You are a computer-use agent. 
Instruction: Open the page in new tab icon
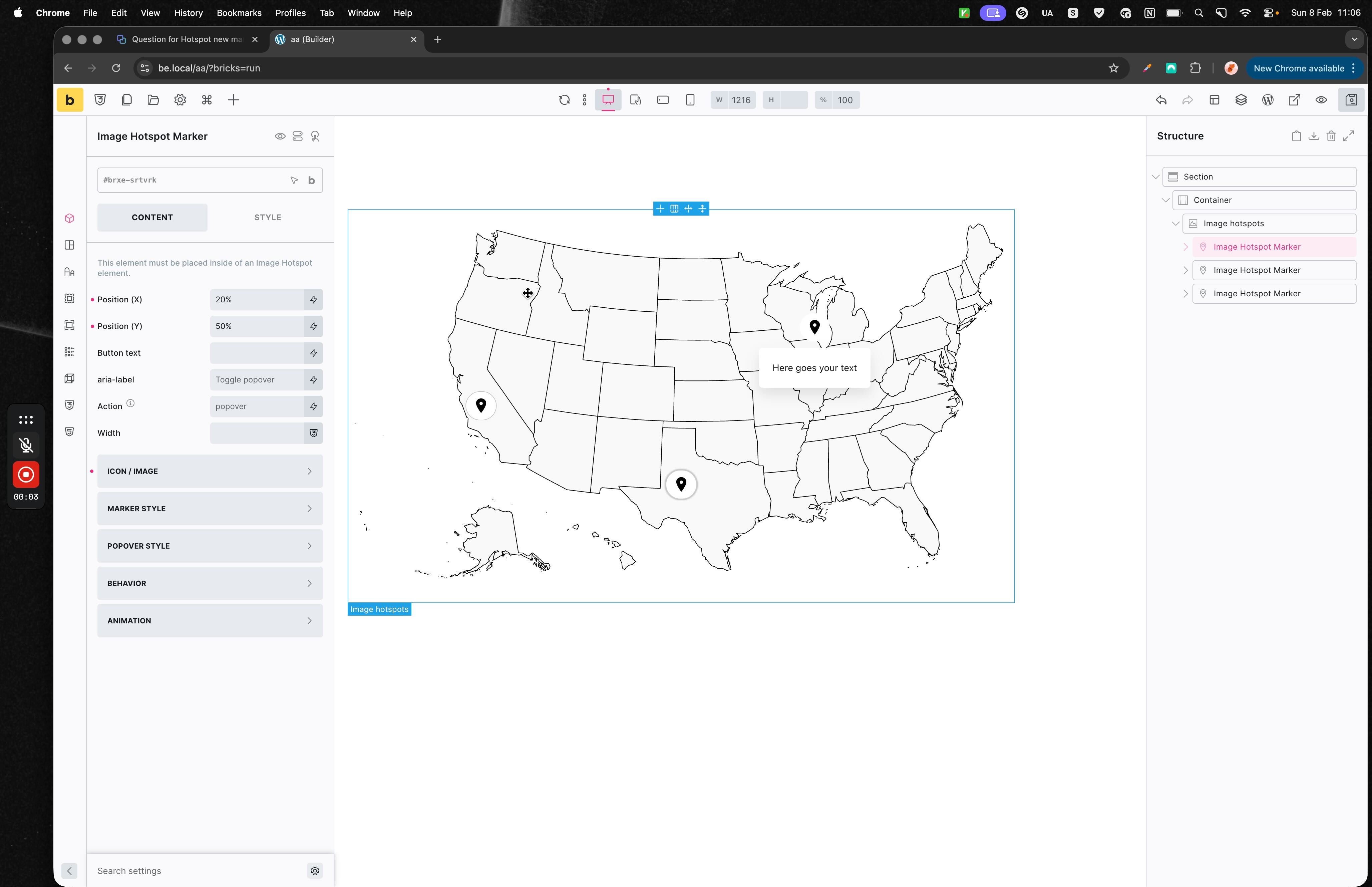tap(1294, 100)
